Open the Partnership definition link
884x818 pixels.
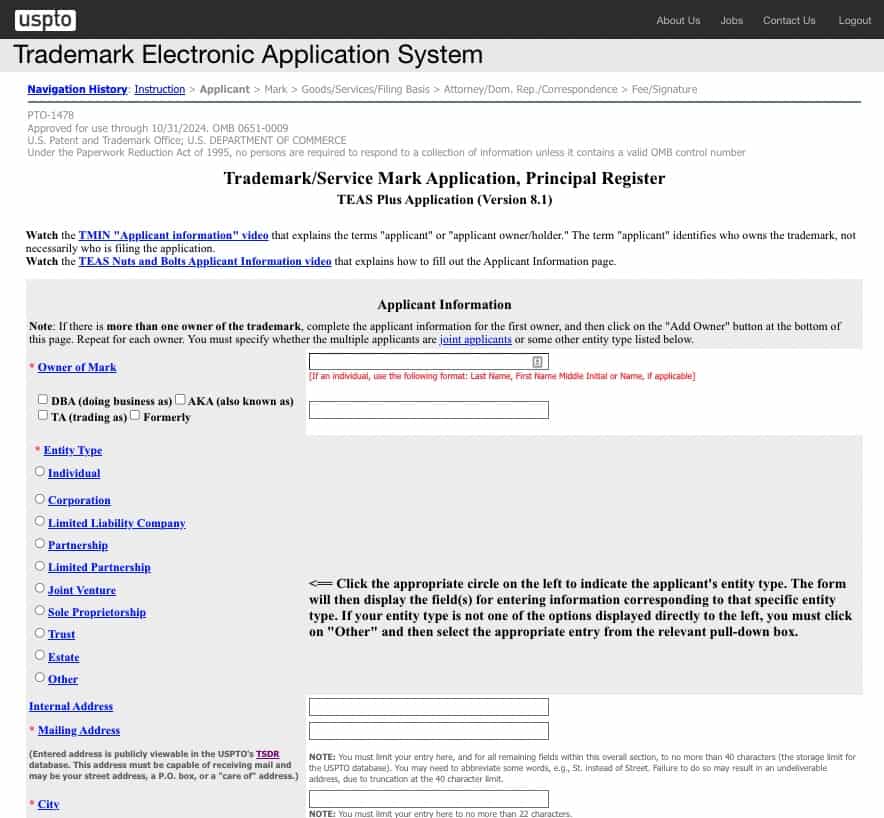[78, 545]
